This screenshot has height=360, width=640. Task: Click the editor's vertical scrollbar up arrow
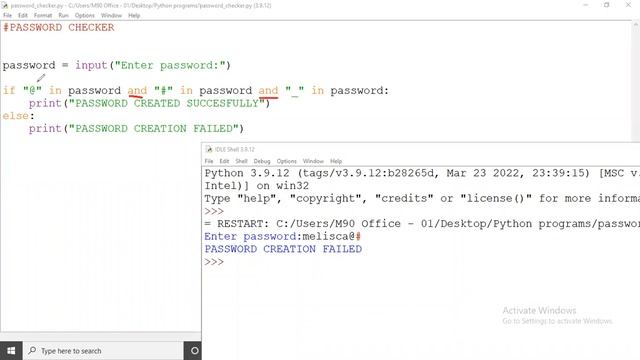[x=636, y=25]
